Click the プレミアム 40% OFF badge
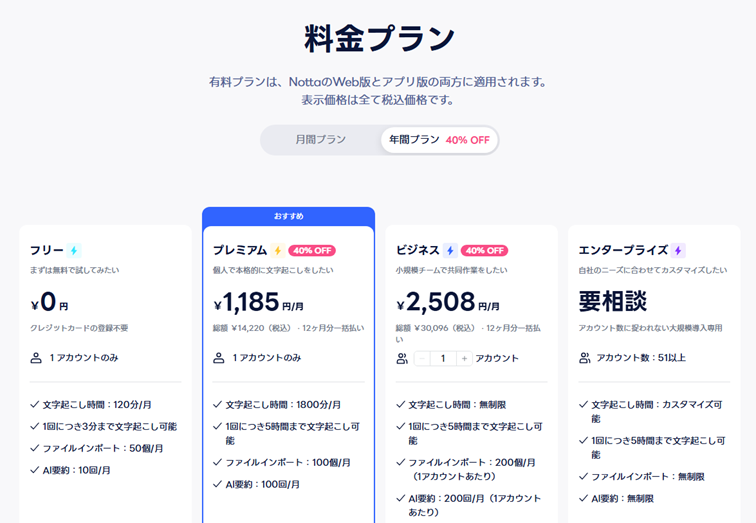Screen dimensions: 756x523 click(312, 251)
